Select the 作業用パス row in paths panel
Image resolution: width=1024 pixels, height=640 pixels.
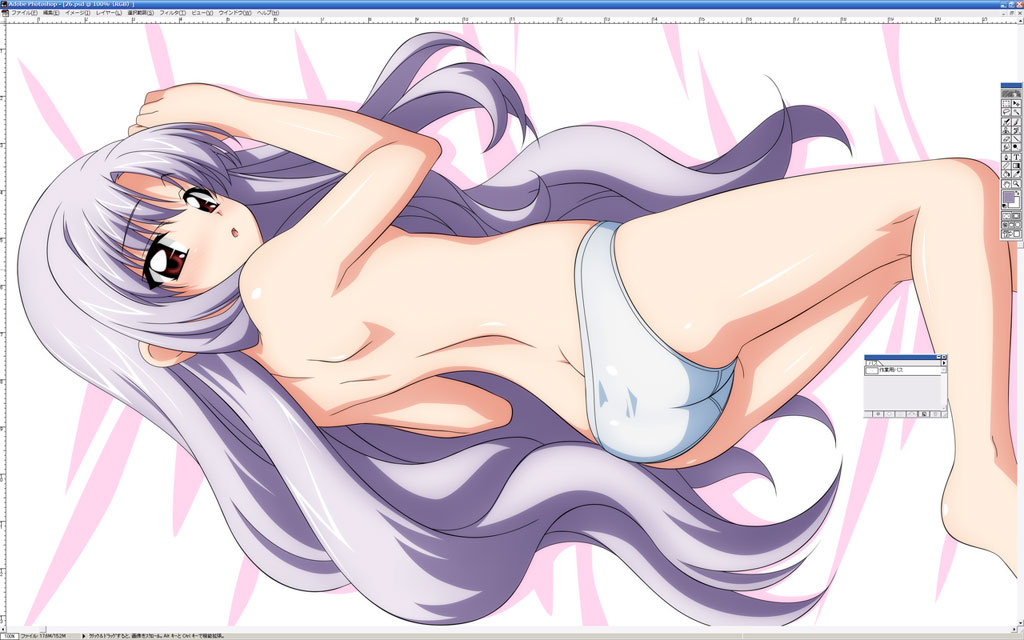[x=903, y=370]
